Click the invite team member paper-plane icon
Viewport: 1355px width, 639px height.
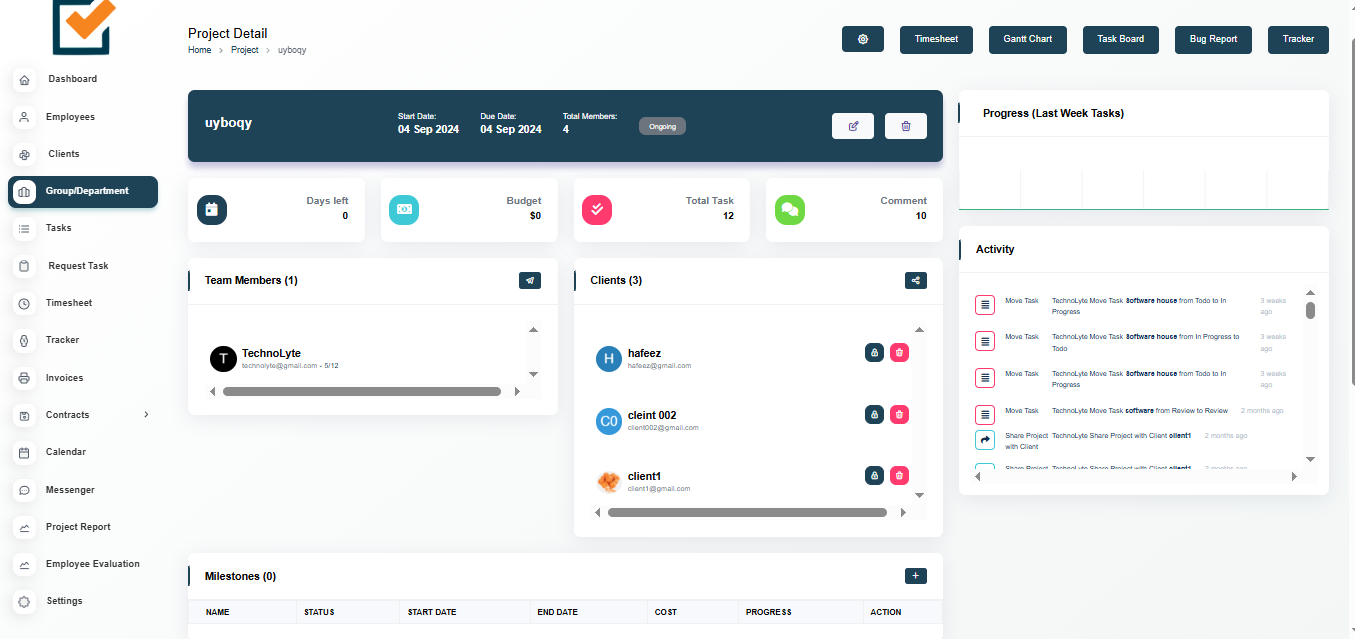coord(530,281)
